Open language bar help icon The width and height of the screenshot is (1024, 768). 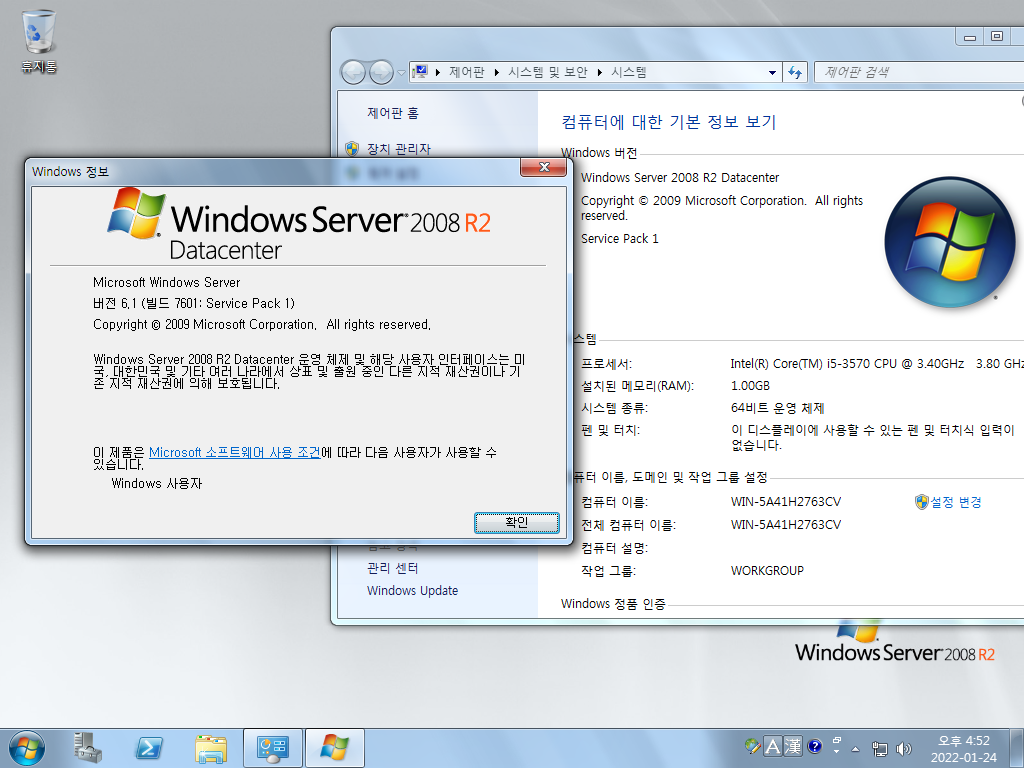(814, 746)
